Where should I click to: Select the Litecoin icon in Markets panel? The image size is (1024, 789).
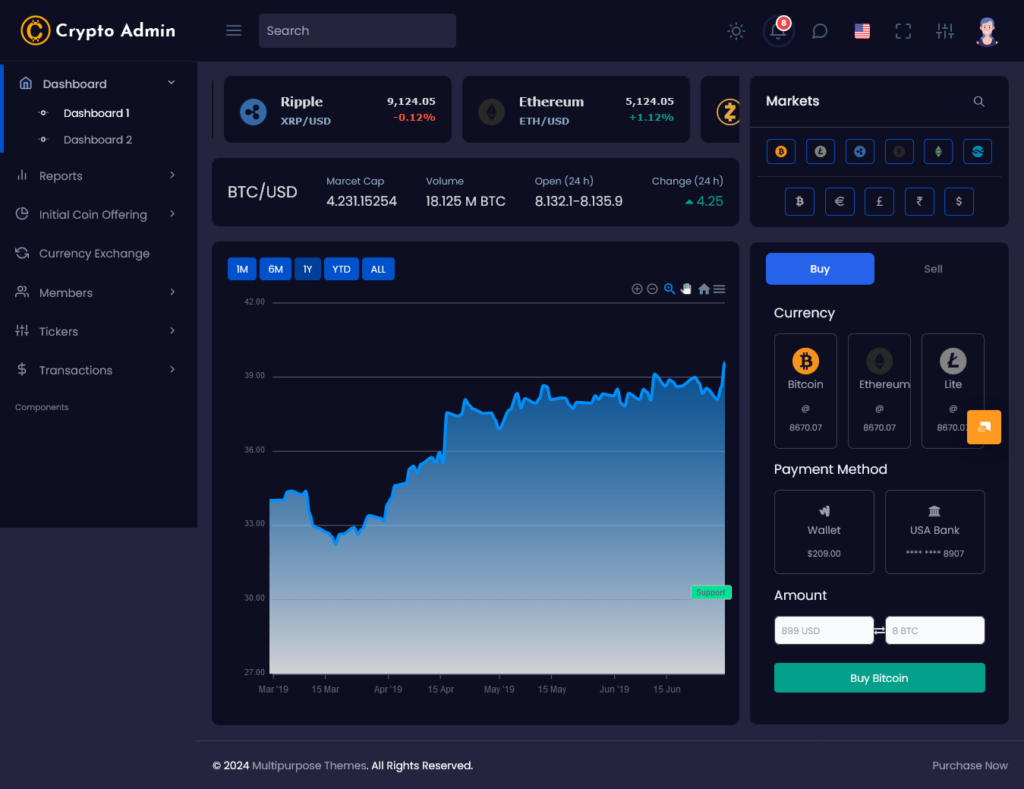[820, 151]
